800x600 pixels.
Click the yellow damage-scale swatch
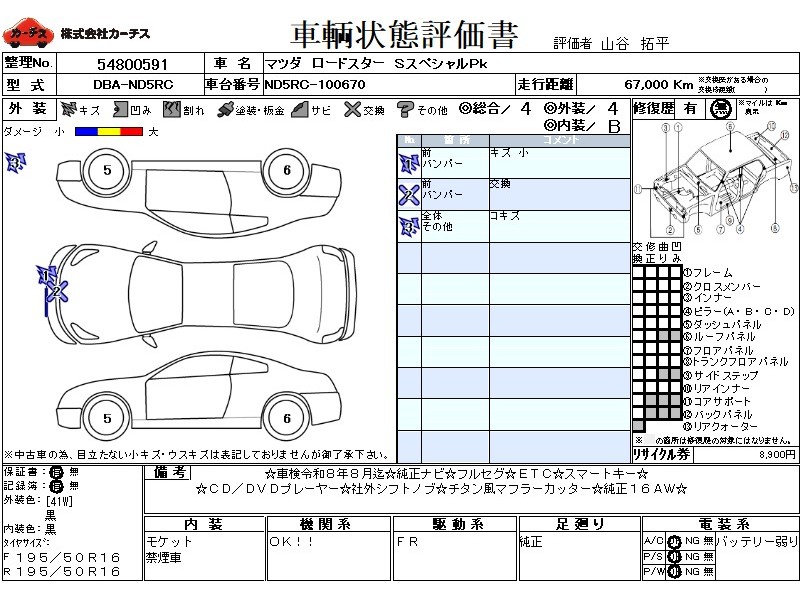pos(109,132)
